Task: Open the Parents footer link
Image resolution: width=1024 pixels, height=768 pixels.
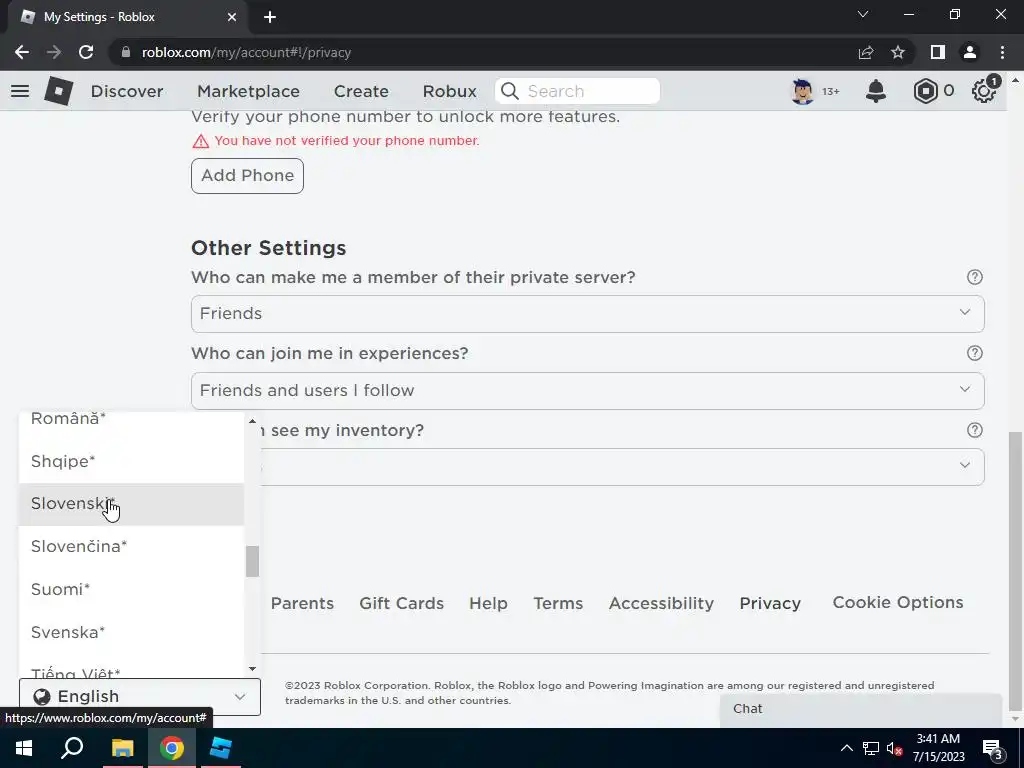Action: point(302,603)
